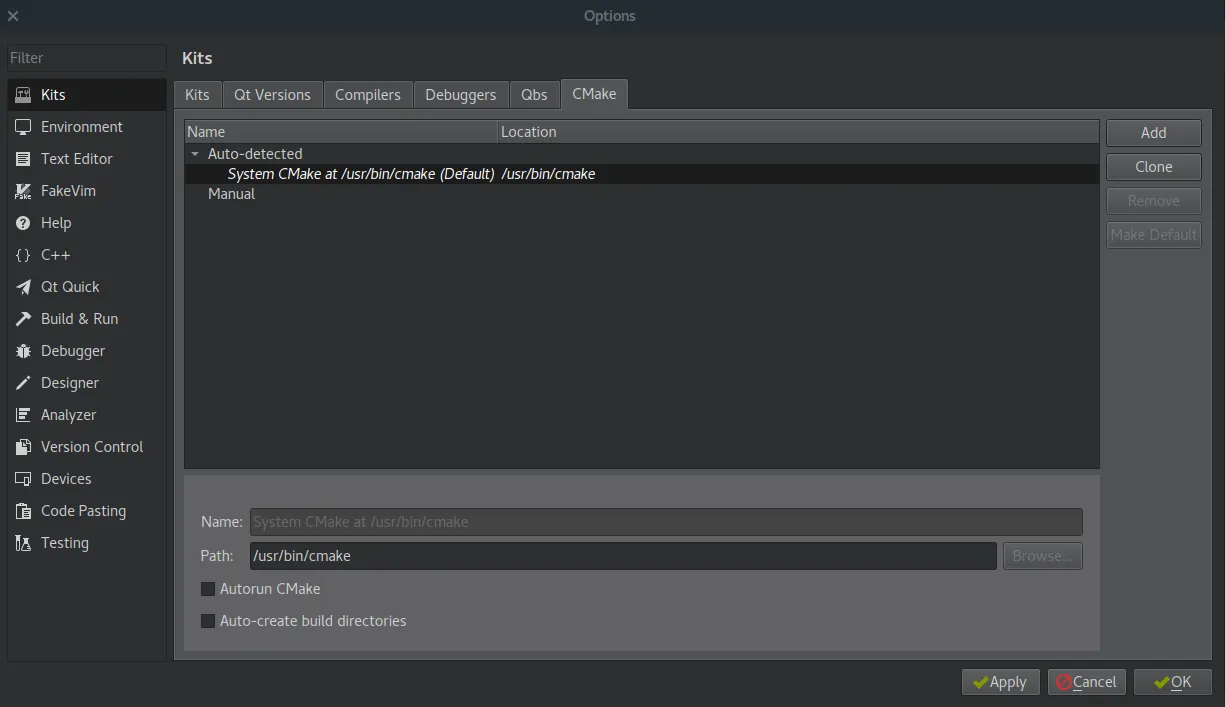Open the Devices category icon
This screenshot has height=707, width=1225.
(x=23, y=479)
